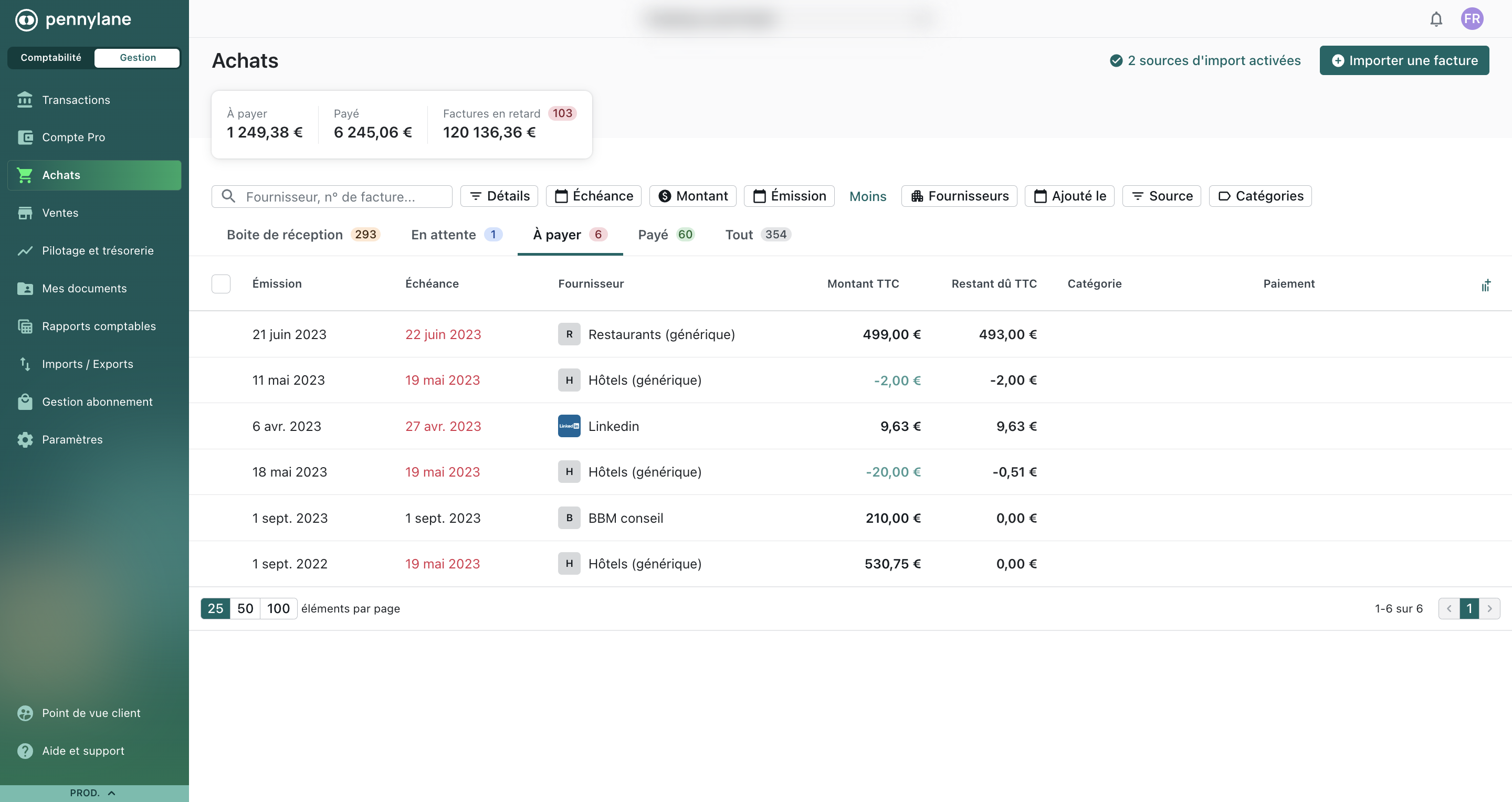Open the Échéance date filter
The width and height of the screenshot is (1512, 802).
[593, 196]
